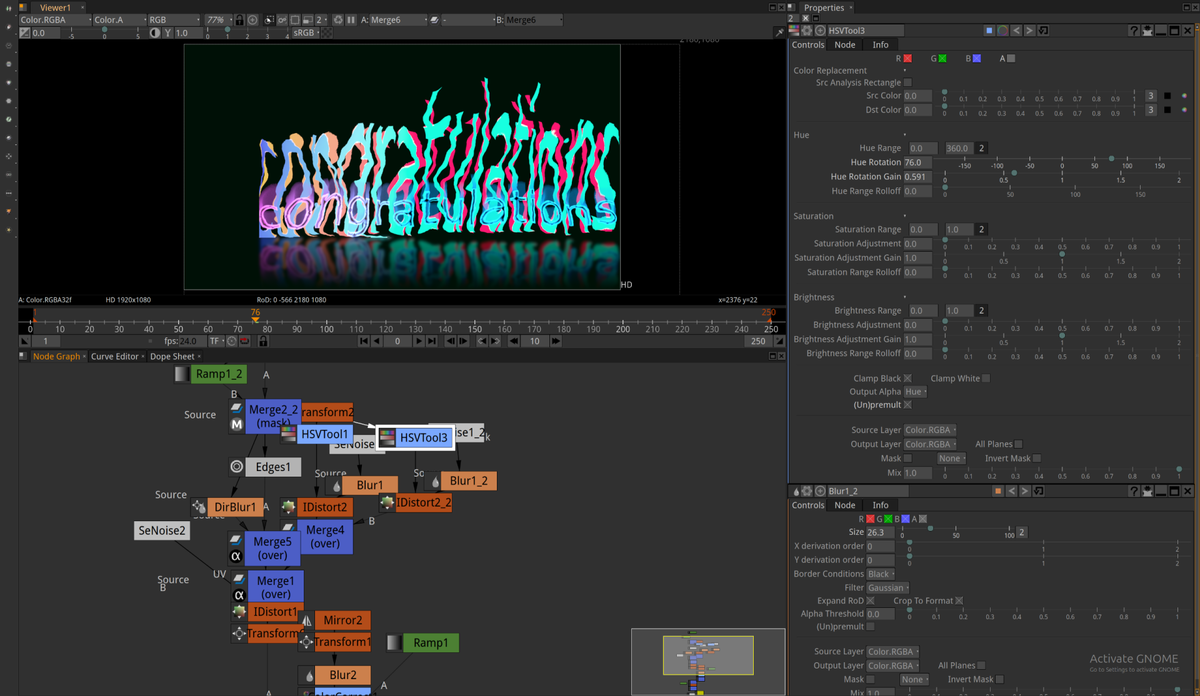Click the HSVTool3 redo arrow icon
This screenshot has height=696, width=1200.
[x=1029, y=31]
